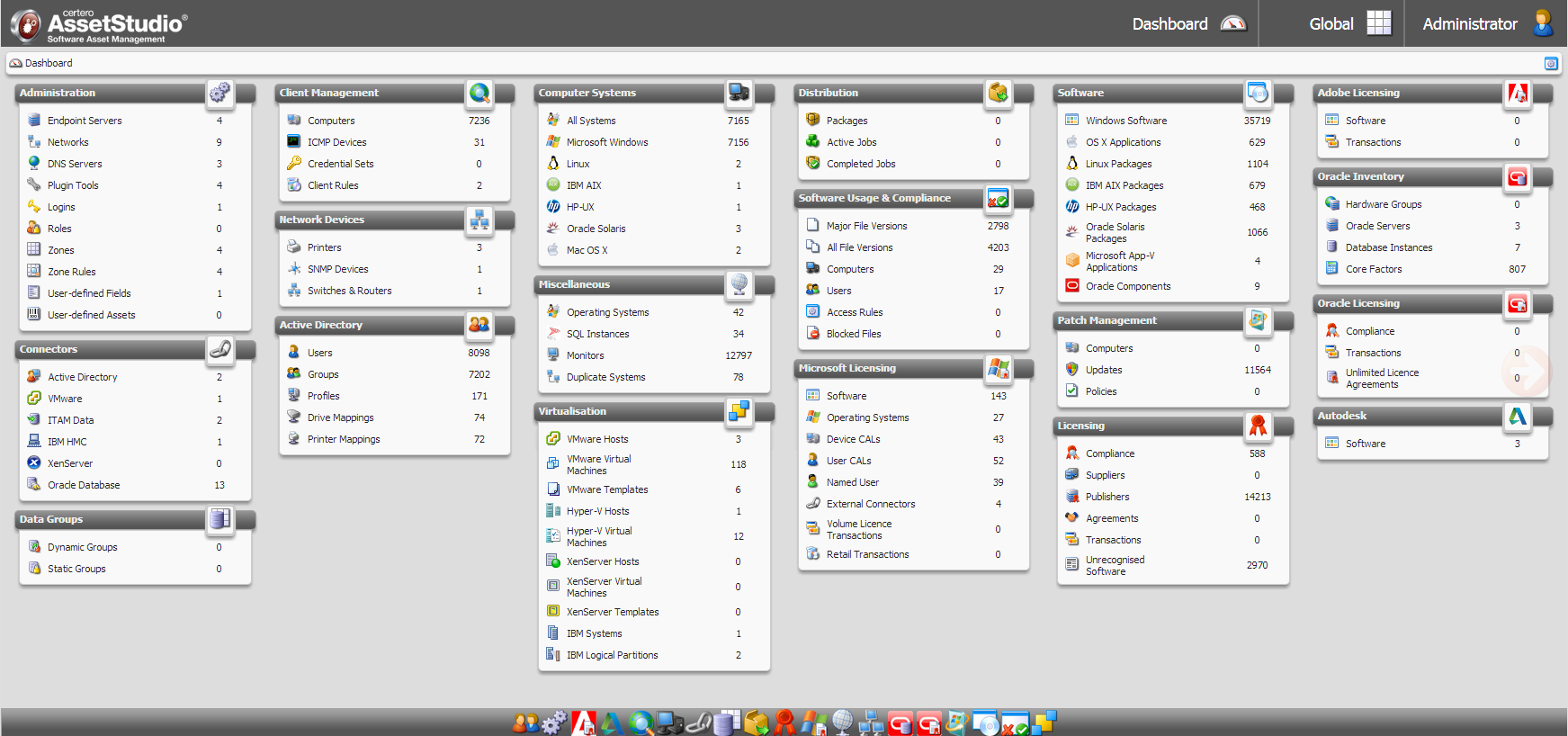Select the chain-link Connectors icon in bottom dock
Image resolution: width=1568 pixels, height=736 pixels.
[699, 723]
